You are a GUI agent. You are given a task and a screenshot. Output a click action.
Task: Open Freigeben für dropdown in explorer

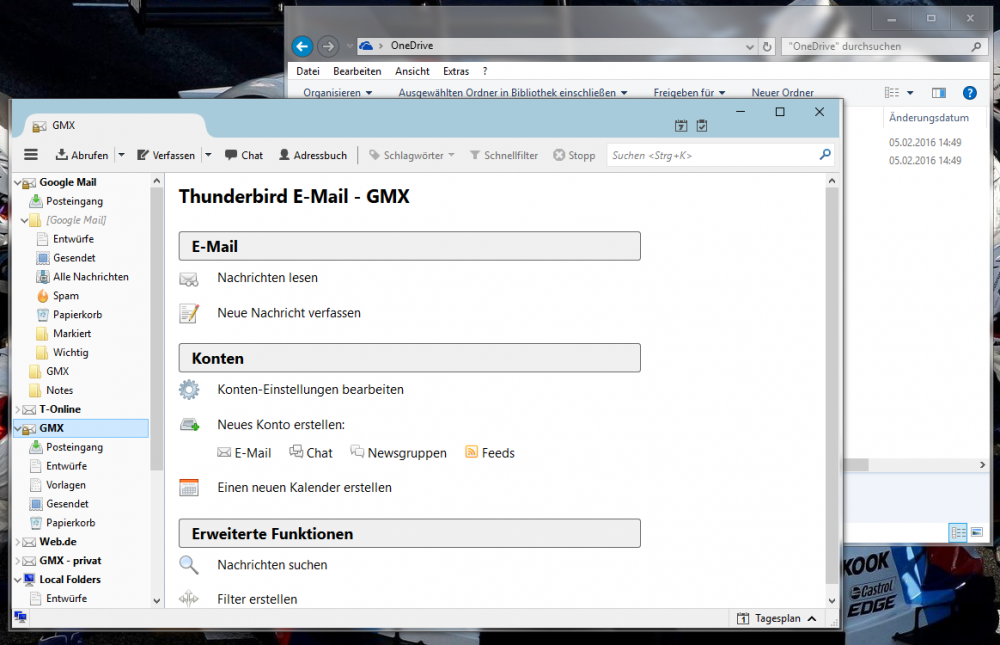pyautogui.click(x=689, y=93)
